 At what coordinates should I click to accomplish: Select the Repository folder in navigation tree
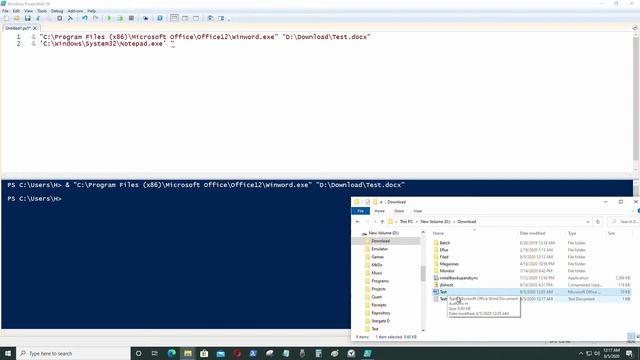(381, 313)
